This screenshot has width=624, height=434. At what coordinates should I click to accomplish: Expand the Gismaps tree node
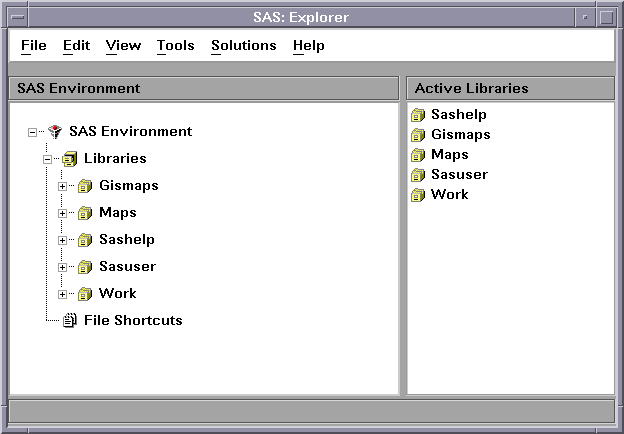tap(62, 186)
